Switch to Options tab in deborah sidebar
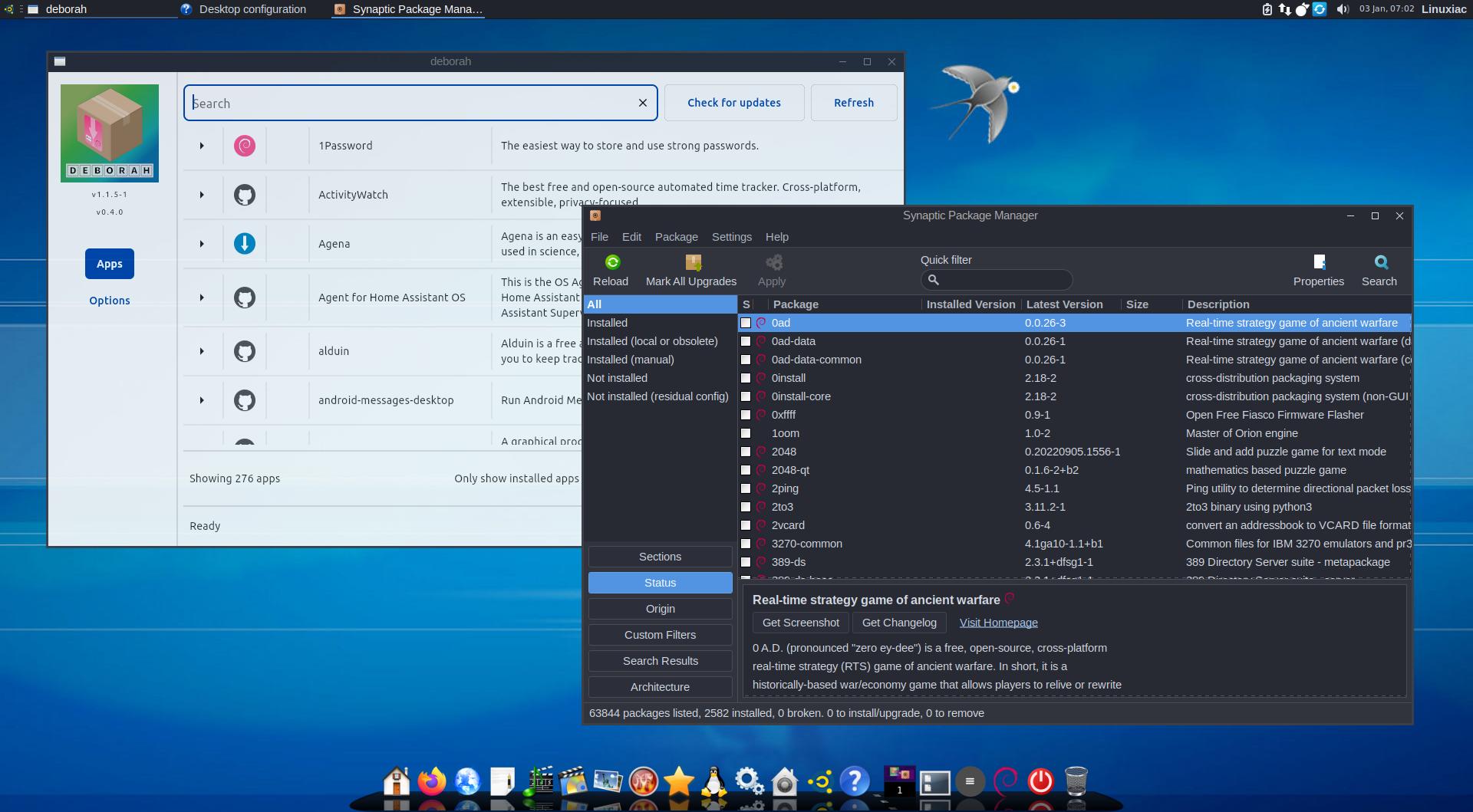The width and height of the screenshot is (1473, 812). point(110,301)
